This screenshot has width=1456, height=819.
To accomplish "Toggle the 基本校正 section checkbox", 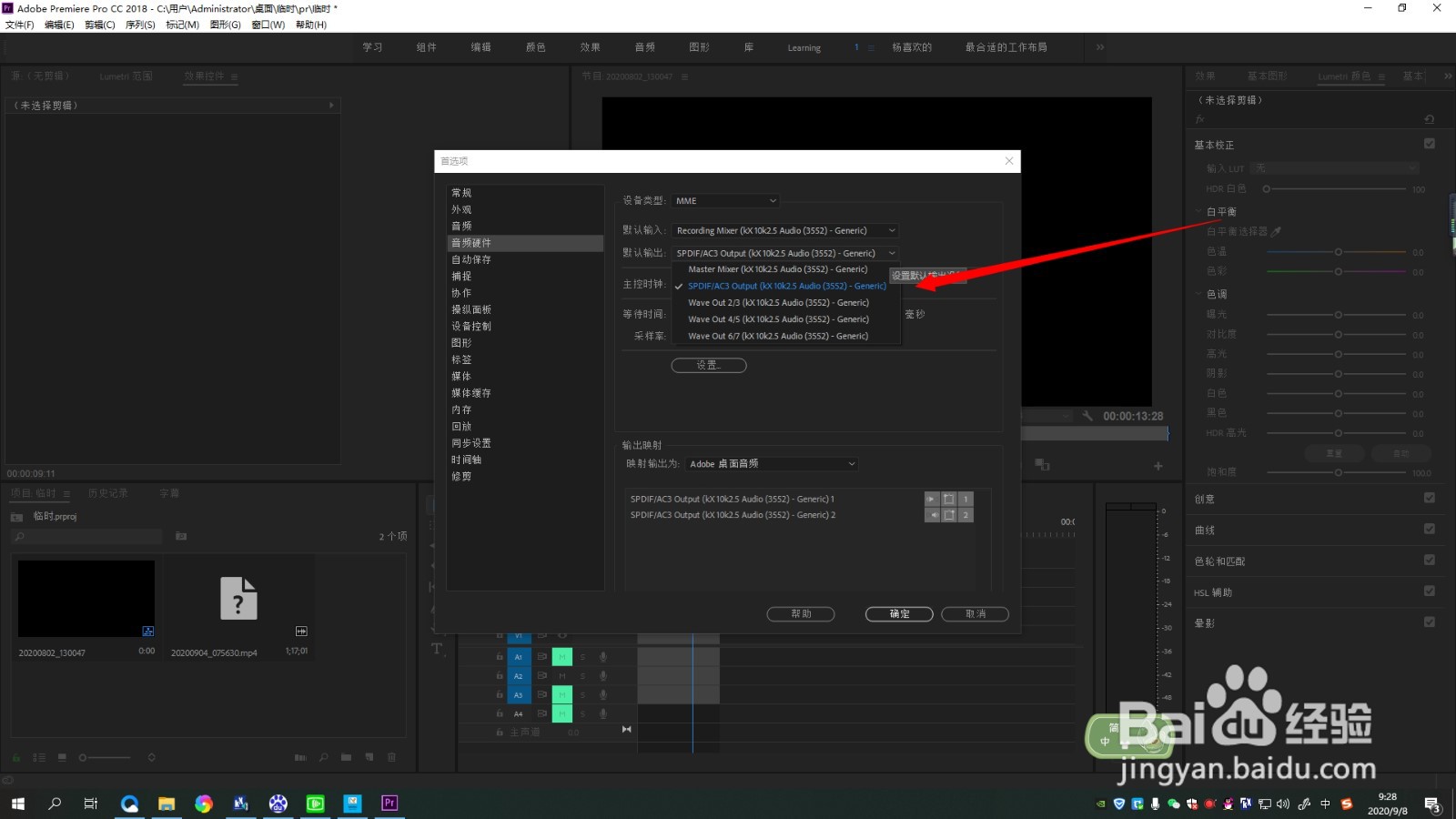I will click(x=1430, y=144).
